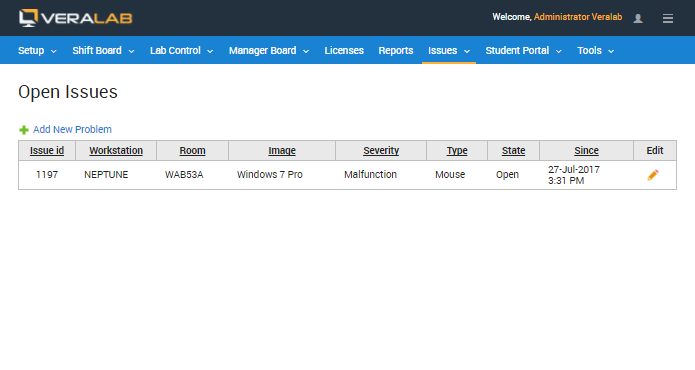Go to the Licenses menu item
Image resolution: width=695 pixels, height=370 pixels.
point(344,51)
